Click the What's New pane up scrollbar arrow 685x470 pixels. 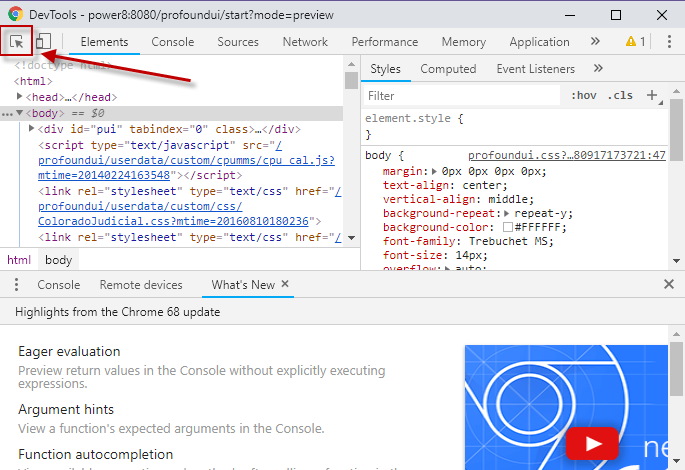[x=676, y=334]
